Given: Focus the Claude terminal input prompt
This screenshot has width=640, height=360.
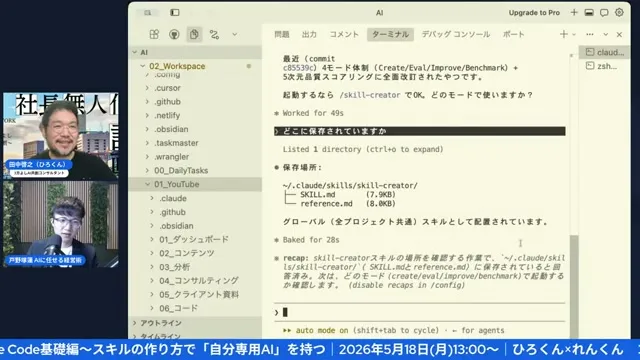Looking at the screenshot, I should coord(420,312).
